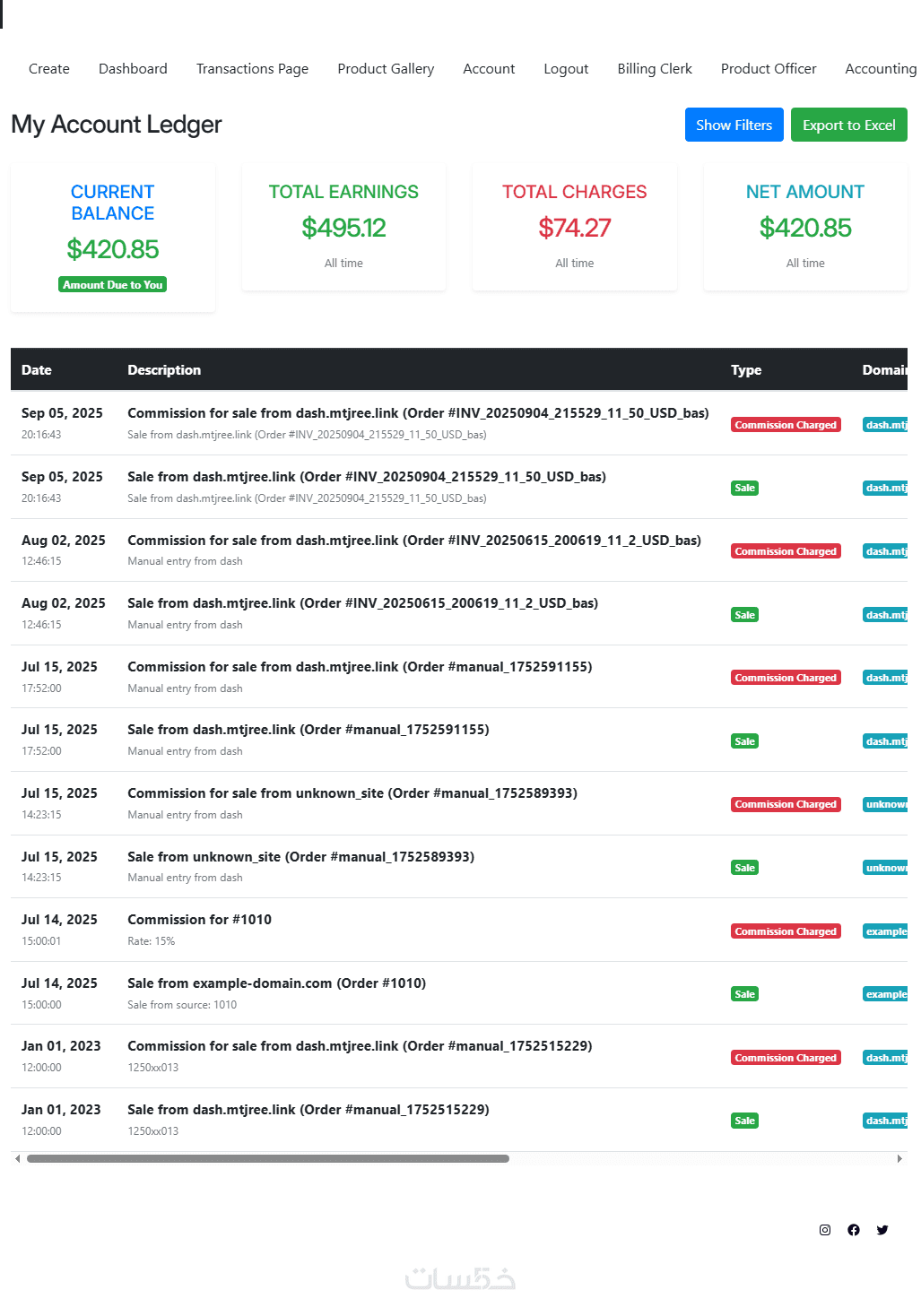
Task: Select the Account nav item
Action: [489, 69]
